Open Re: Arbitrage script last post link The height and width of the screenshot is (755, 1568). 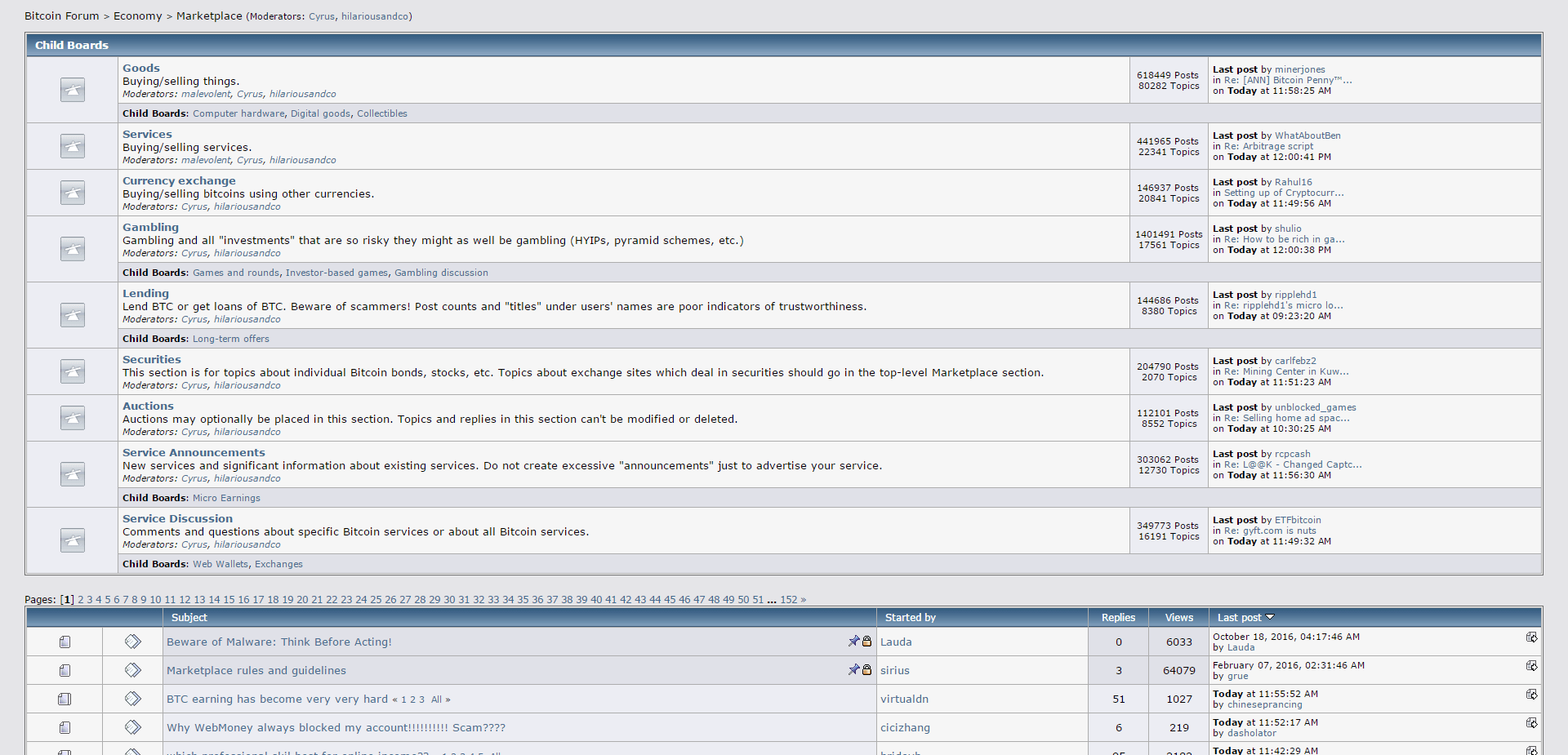tap(1269, 147)
